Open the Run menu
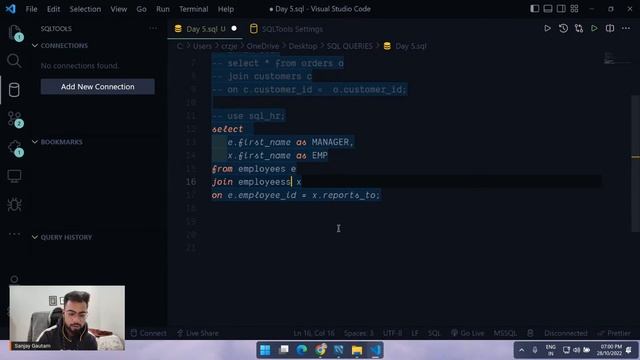The height and width of the screenshot is (360, 640). (x=162, y=9)
